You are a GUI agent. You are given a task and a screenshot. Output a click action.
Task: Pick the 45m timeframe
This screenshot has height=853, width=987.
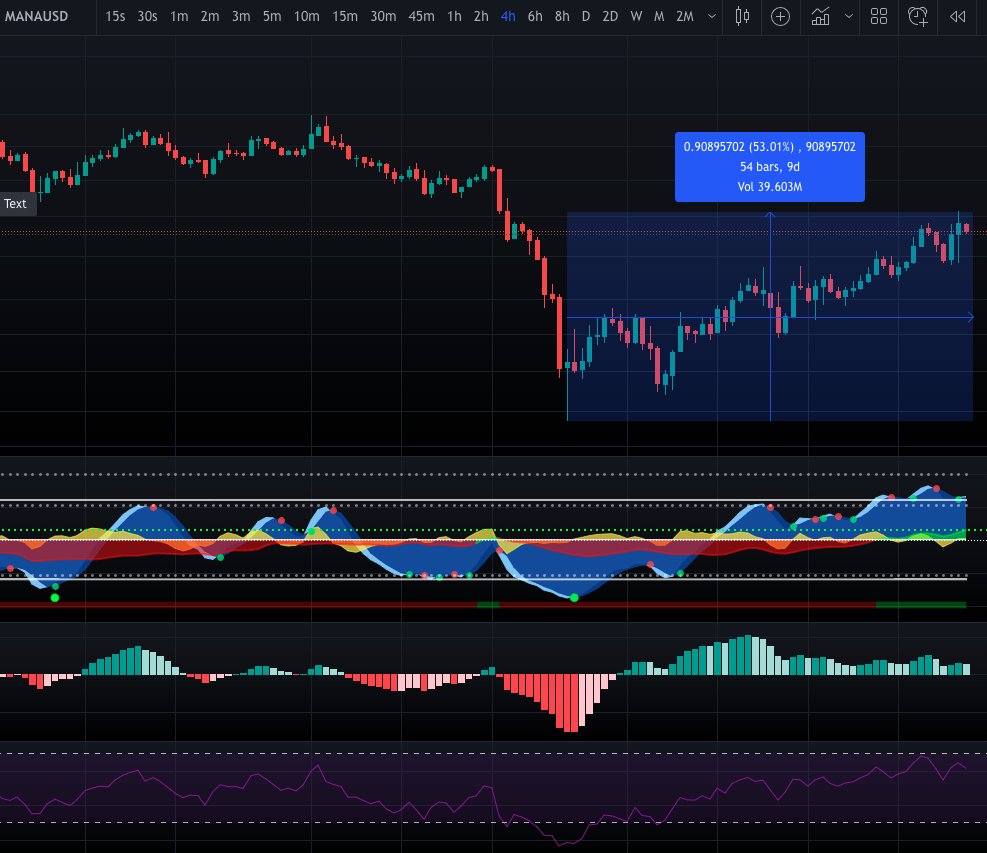tap(421, 16)
